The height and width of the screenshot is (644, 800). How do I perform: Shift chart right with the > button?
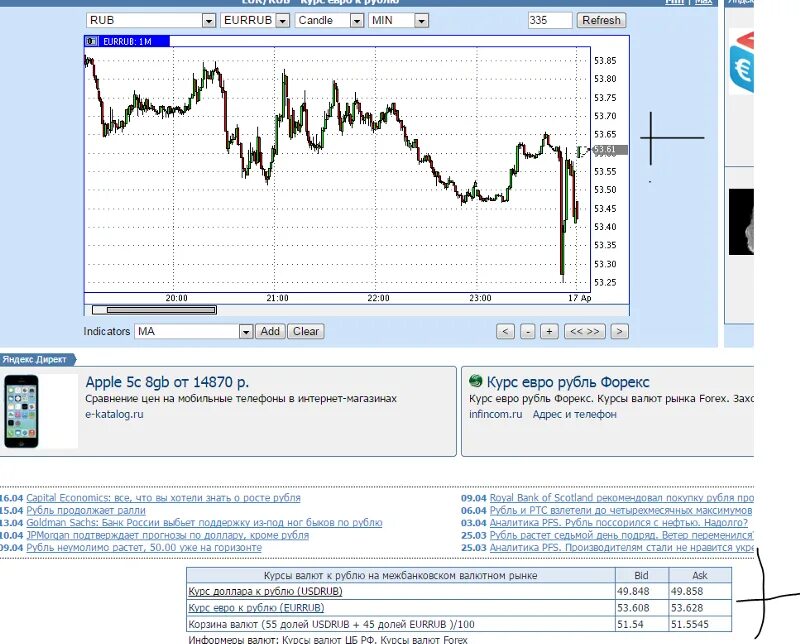coord(619,331)
